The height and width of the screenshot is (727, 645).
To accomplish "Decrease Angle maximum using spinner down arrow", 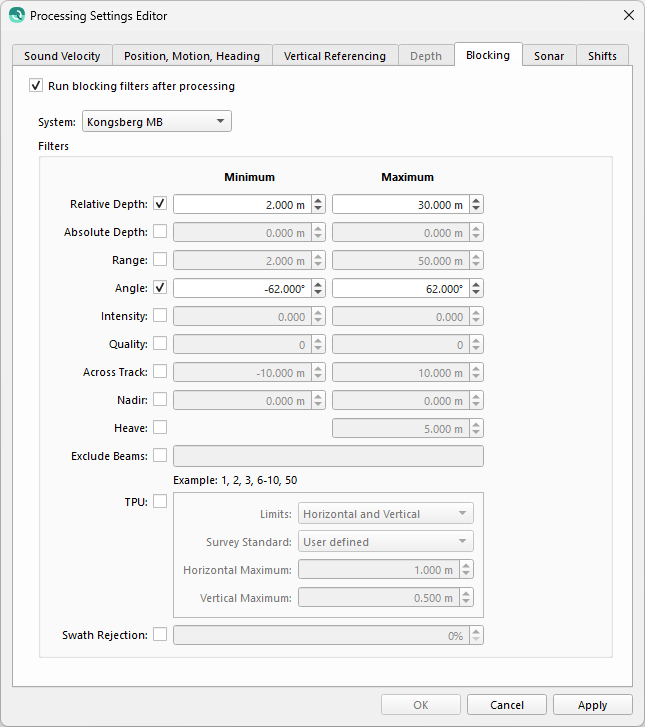I will tap(476, 293).
